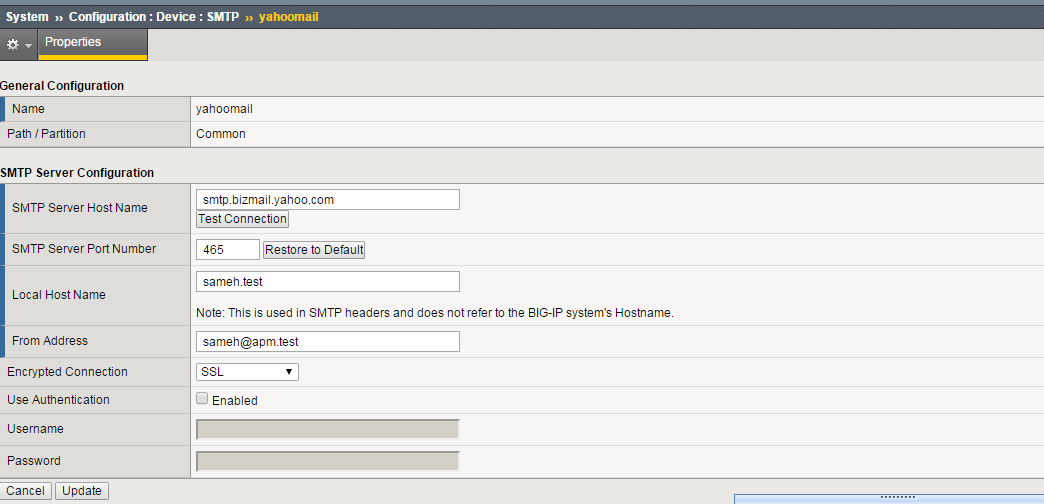The height and width of the screenshot is (504, 1044).
Task: Click the From Address text field
Action: 328,342
